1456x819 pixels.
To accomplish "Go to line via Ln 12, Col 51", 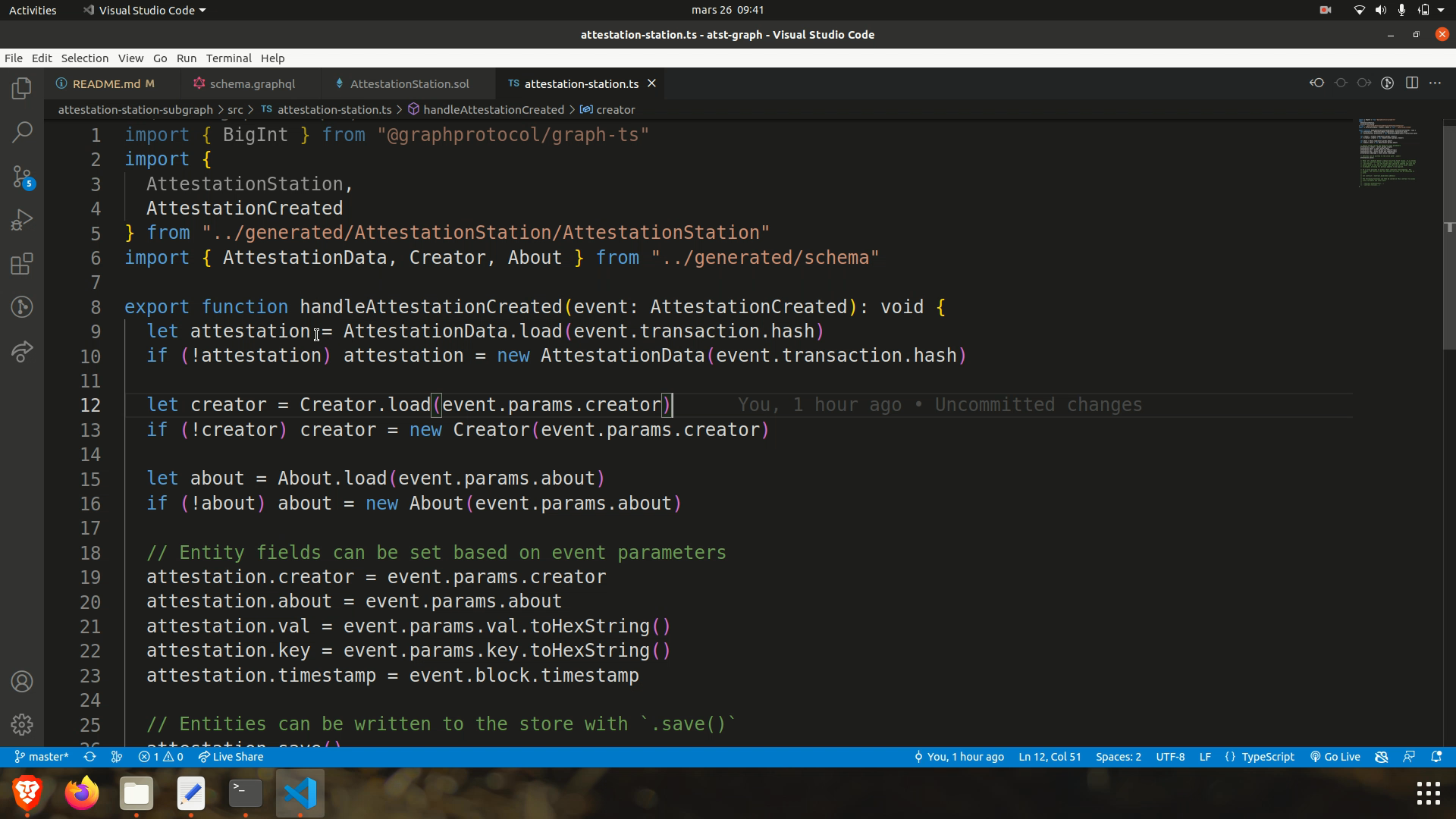I will point(1050,757).
